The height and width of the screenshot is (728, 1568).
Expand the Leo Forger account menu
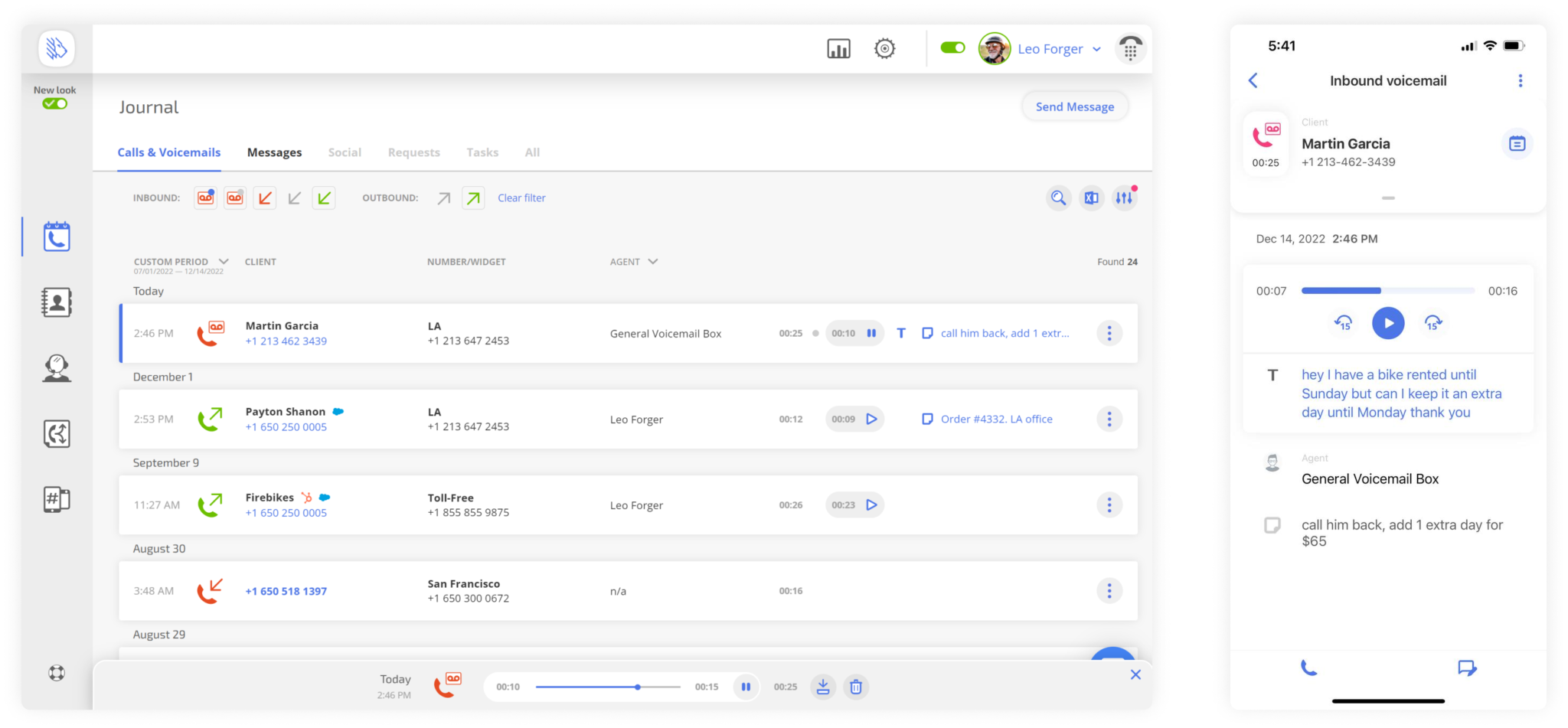(1097, 48)
